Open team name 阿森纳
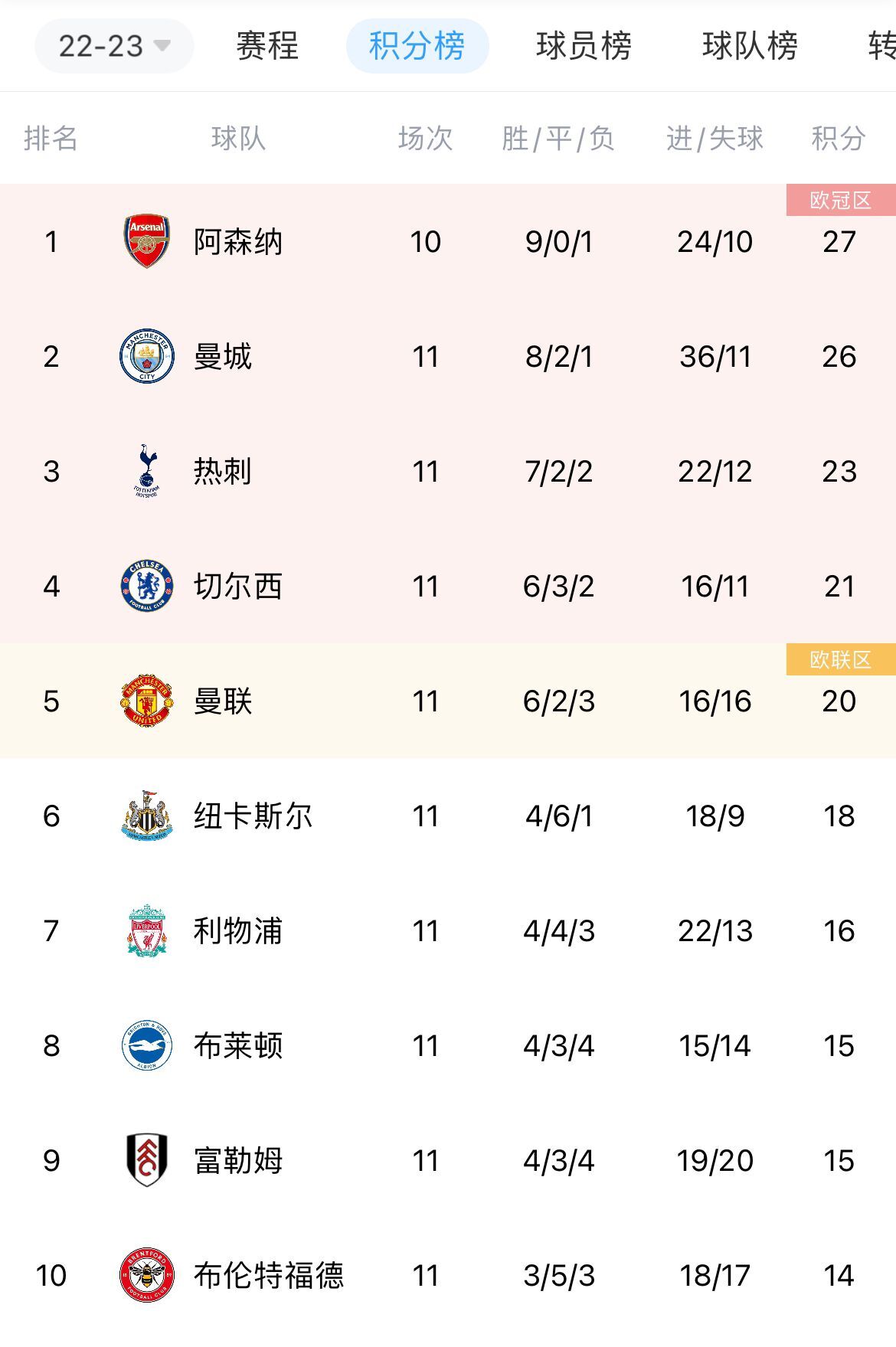 [238, 242]
